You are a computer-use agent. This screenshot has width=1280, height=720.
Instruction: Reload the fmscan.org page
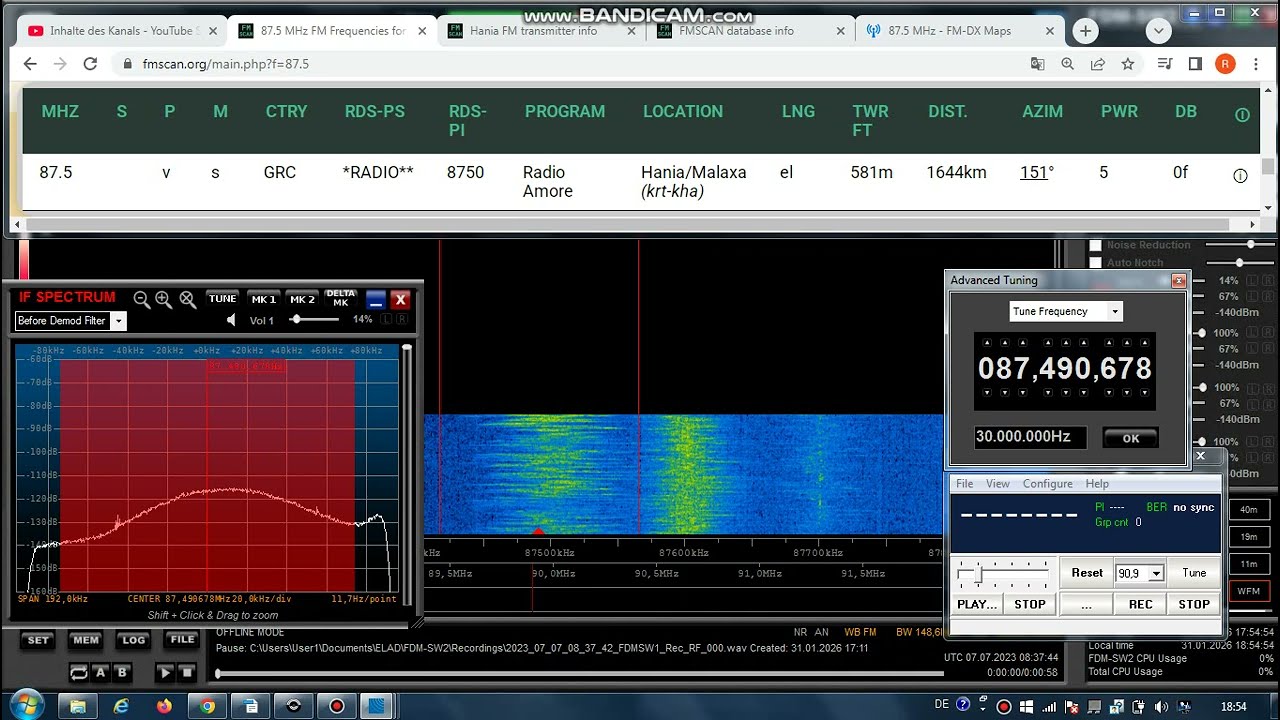(x=90, y=63)
